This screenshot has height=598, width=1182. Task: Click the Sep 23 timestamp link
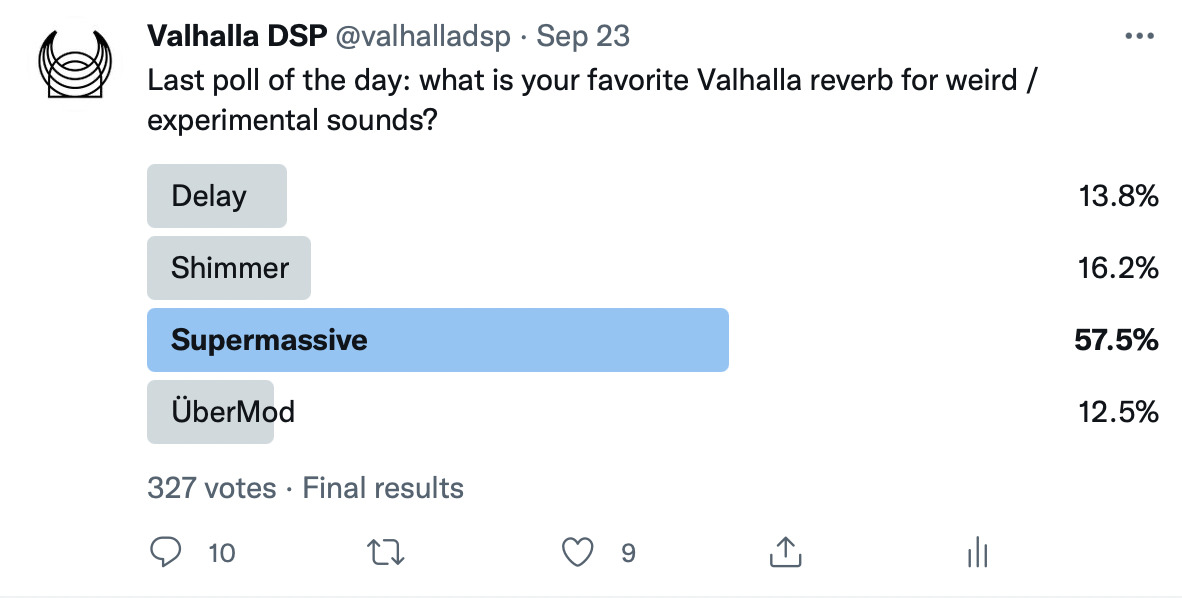(583, 36)
